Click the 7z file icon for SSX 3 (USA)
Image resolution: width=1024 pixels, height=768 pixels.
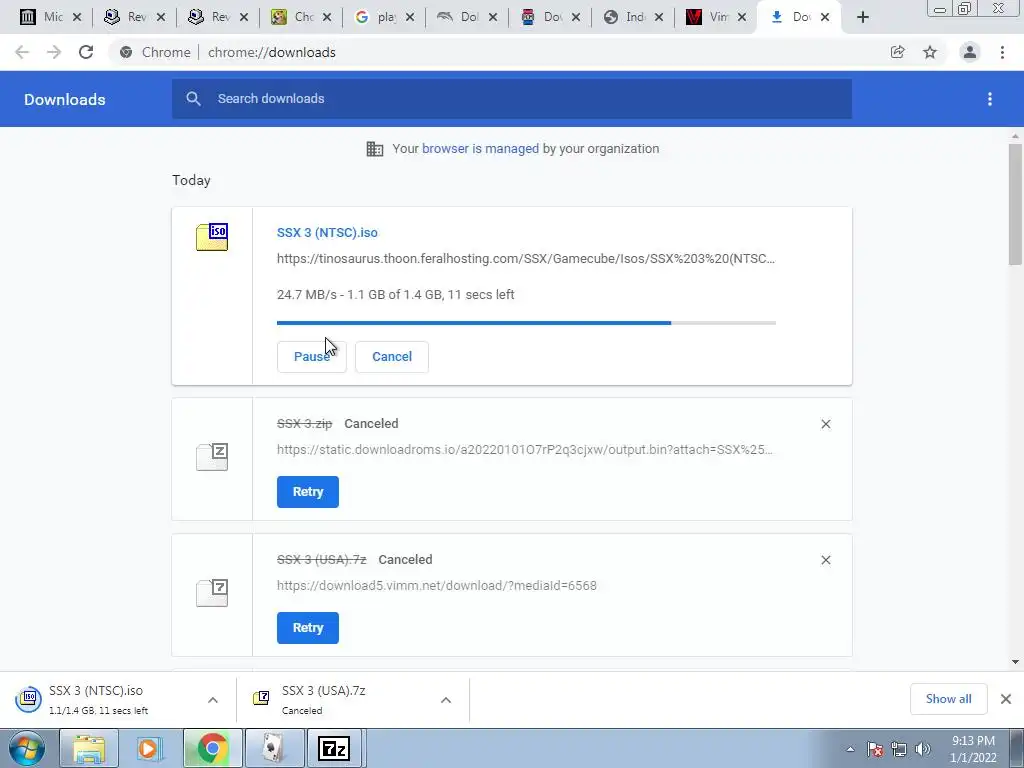(x=212, y=592)
